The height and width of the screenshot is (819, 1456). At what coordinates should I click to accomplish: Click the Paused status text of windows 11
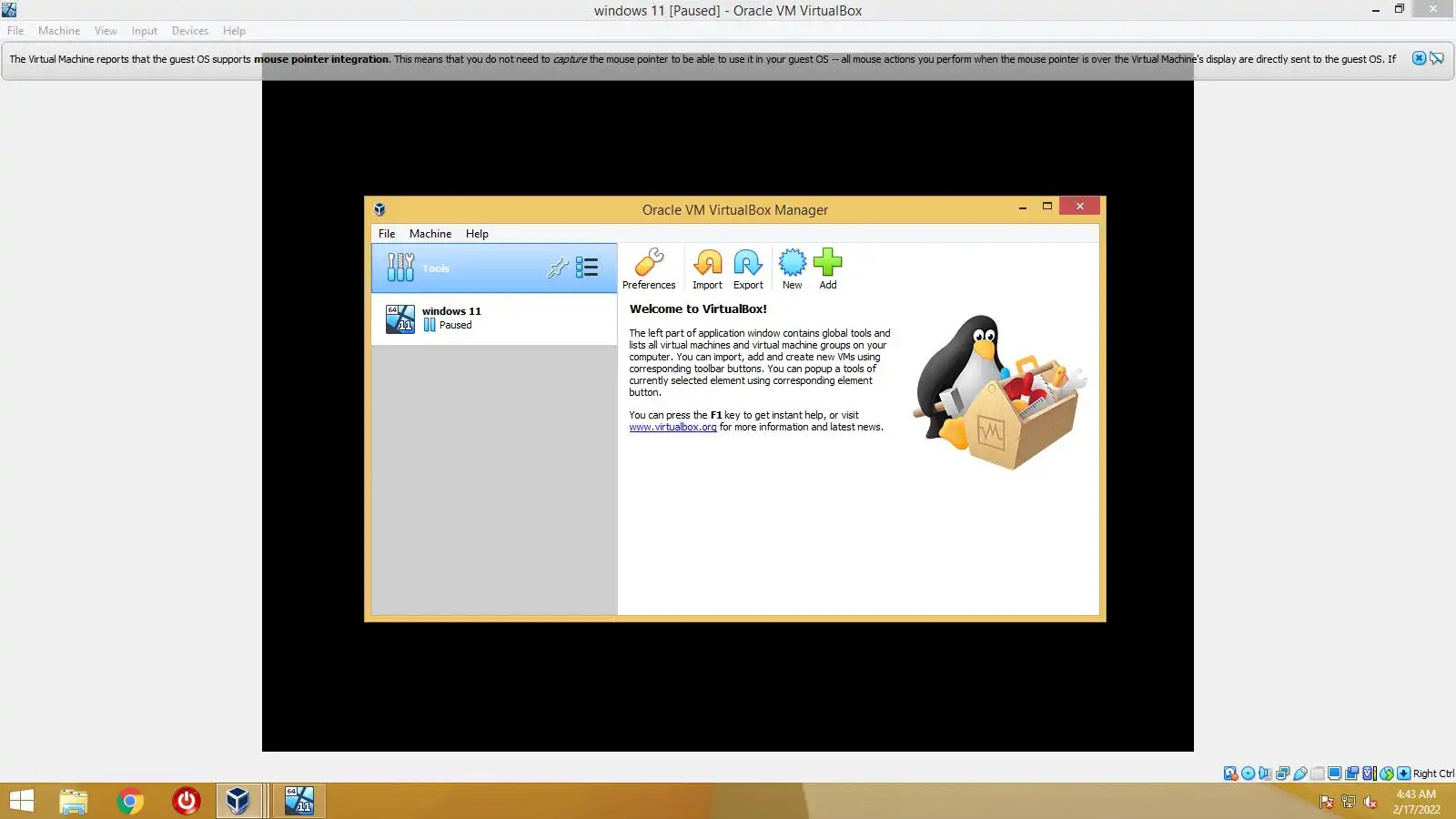tap(455, 325)
